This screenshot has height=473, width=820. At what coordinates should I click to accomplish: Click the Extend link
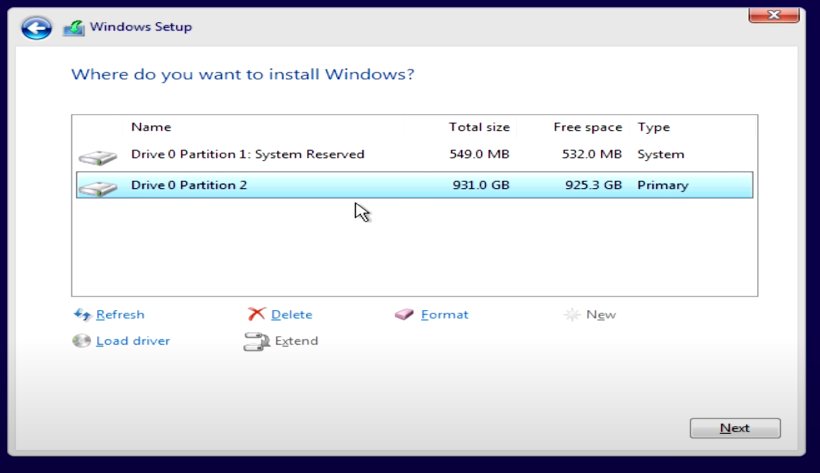click(x=297, y=341)
